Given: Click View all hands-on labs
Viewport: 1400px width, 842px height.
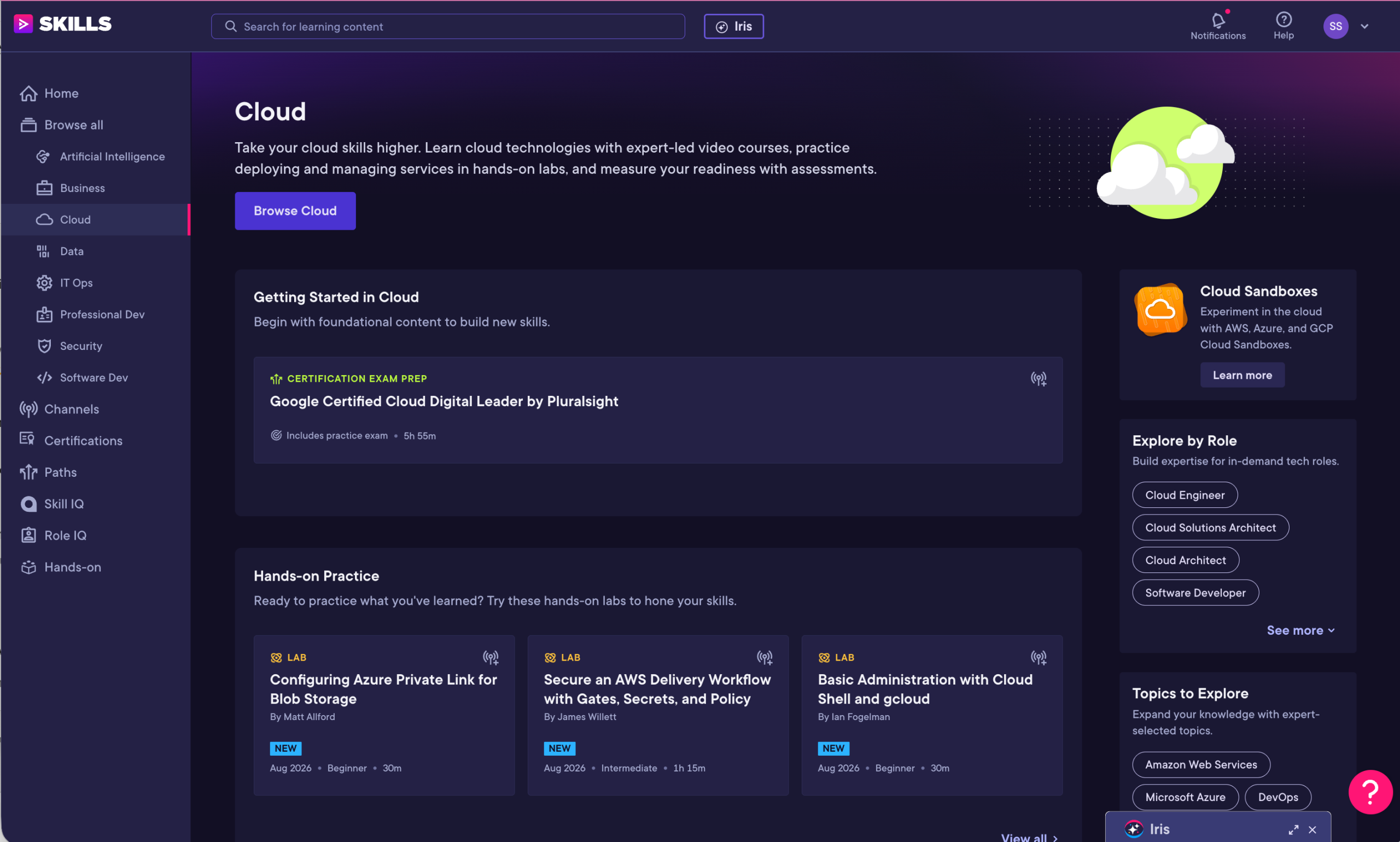Looking at the screenshot, I should [1029, 838].
